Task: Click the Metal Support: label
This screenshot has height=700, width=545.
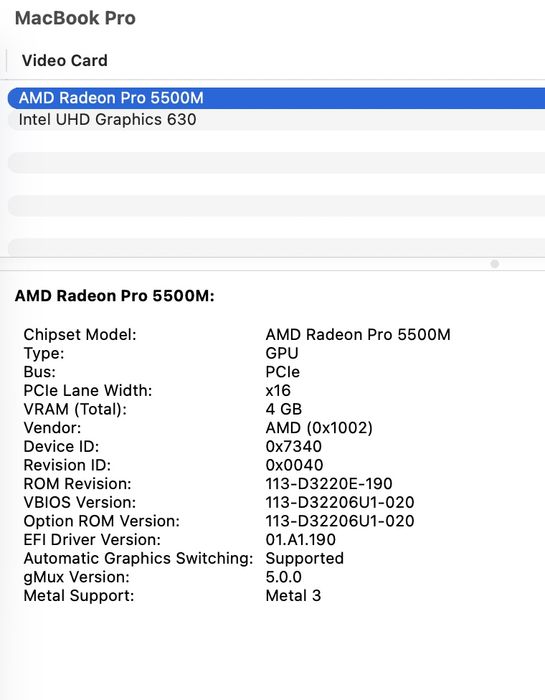Action: [79, 596]
